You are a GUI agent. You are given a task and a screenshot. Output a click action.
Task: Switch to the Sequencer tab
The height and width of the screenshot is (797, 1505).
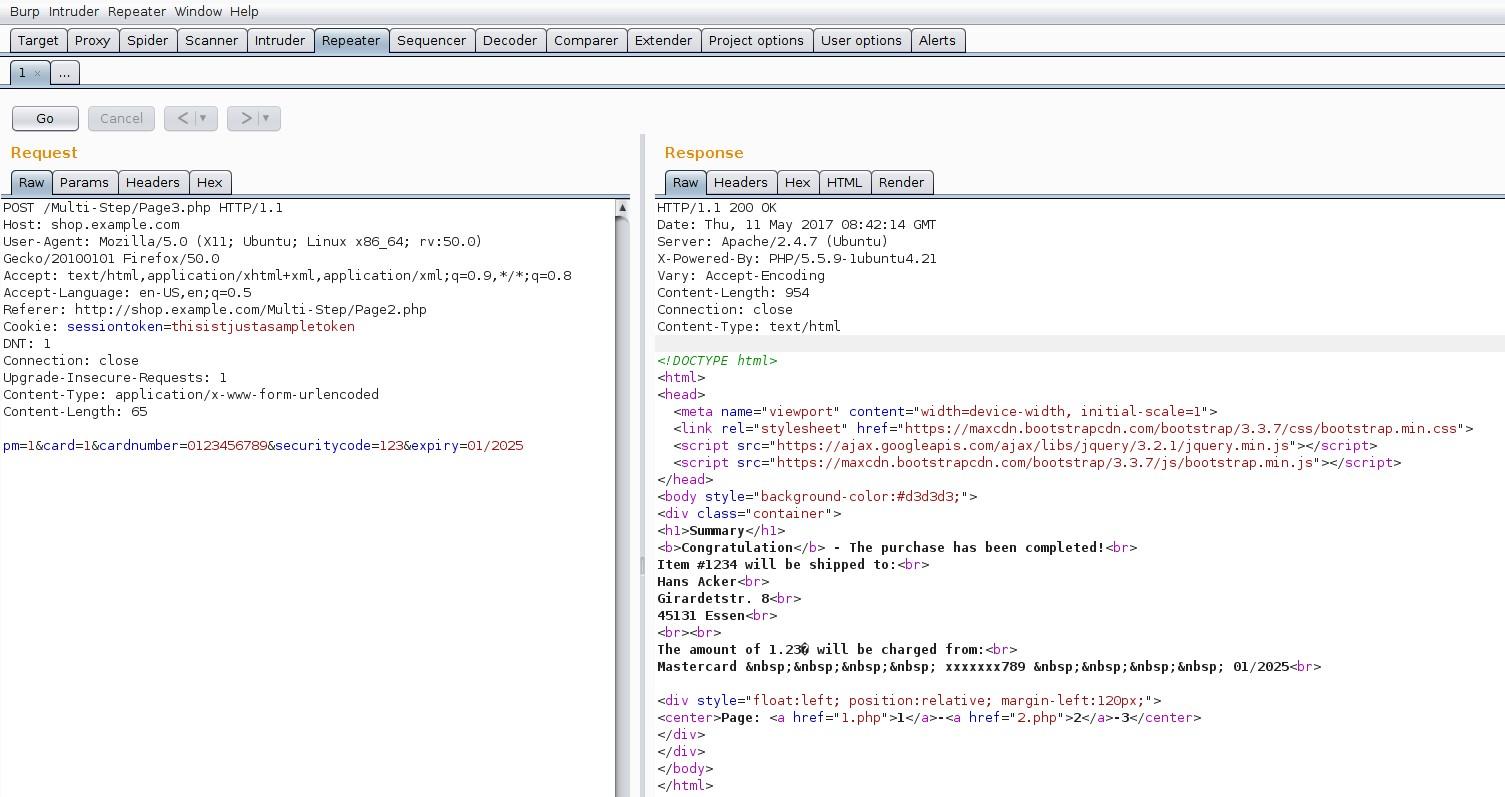click(432, 41)
